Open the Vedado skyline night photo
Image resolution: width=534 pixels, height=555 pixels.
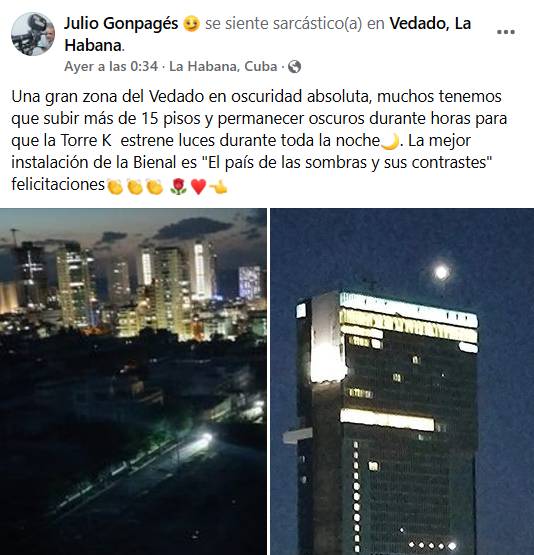point(133,382)
